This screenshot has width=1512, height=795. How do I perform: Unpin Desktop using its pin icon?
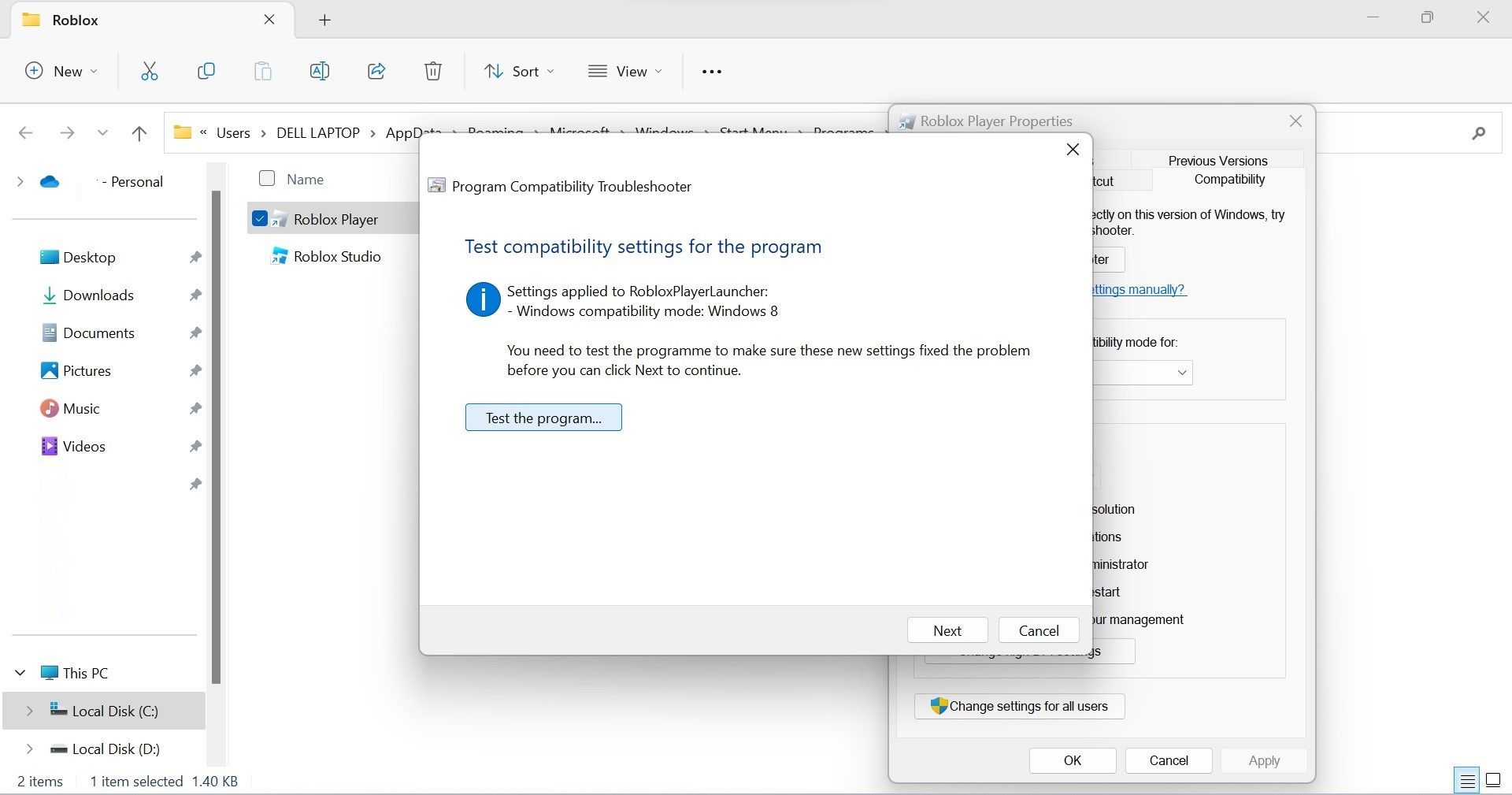195,257
